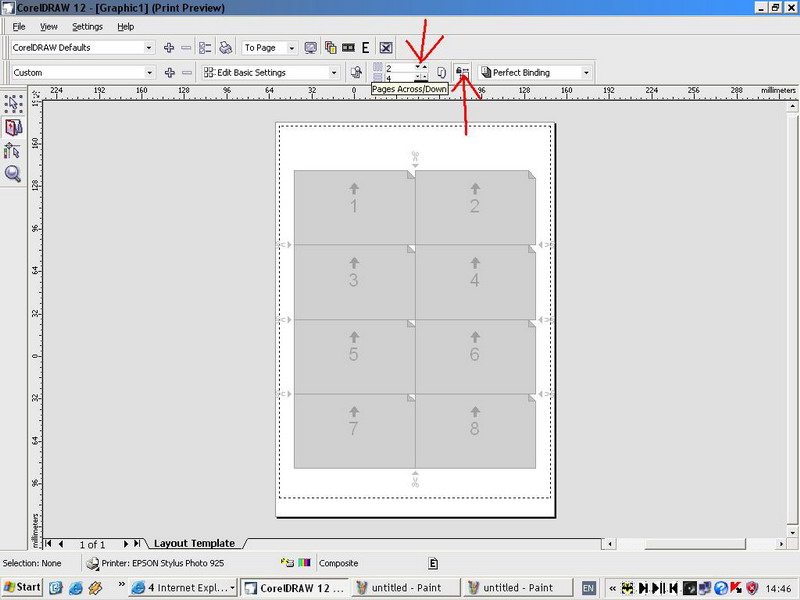Click 'Printer: EPSON Stylus Photo 925' status text

coord(163,563)
